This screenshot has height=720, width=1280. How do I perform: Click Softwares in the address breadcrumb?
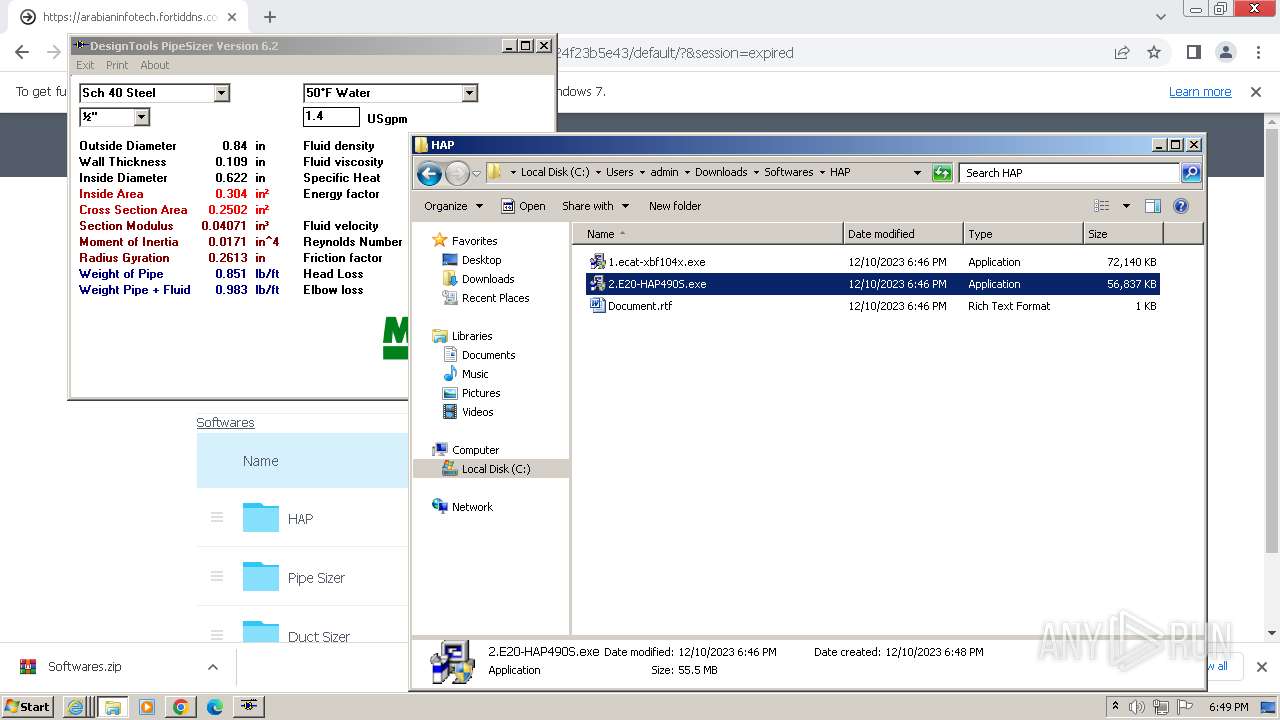tap(788, 172)
